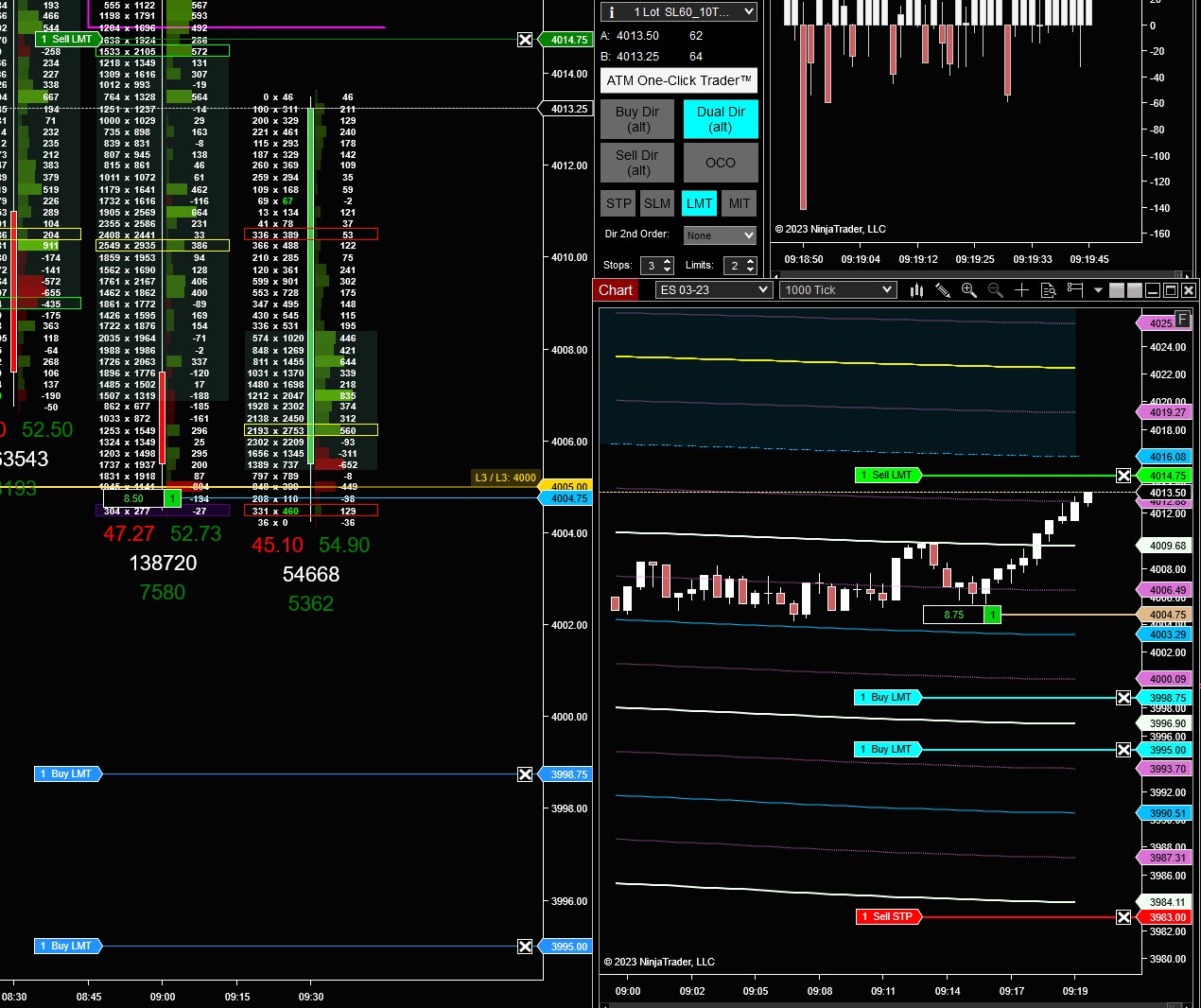Open the data box icon
Viewport: 1201px width, 1008px height.
(1048, 290)
